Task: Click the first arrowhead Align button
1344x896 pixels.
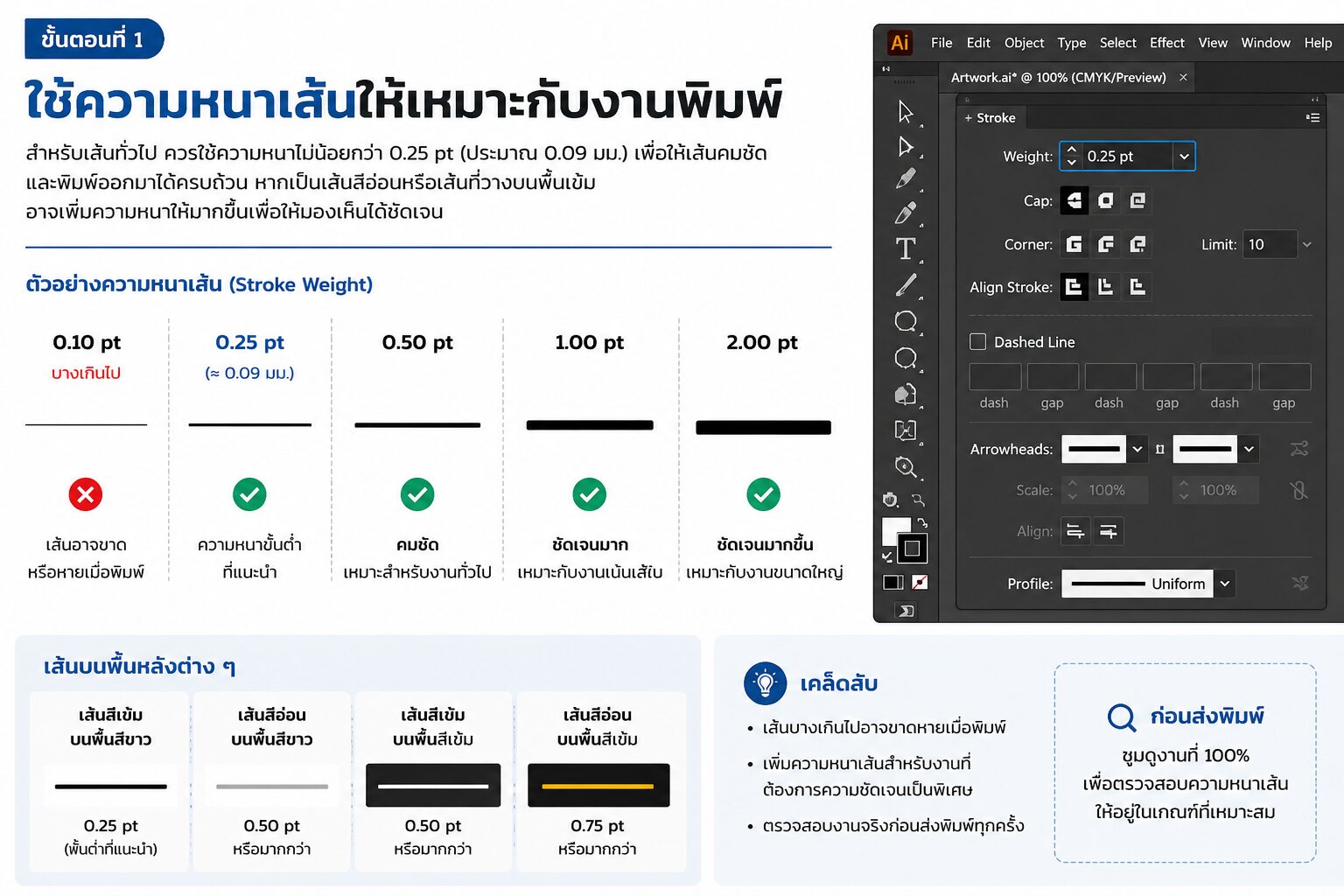Action: tap(1075, 531)
